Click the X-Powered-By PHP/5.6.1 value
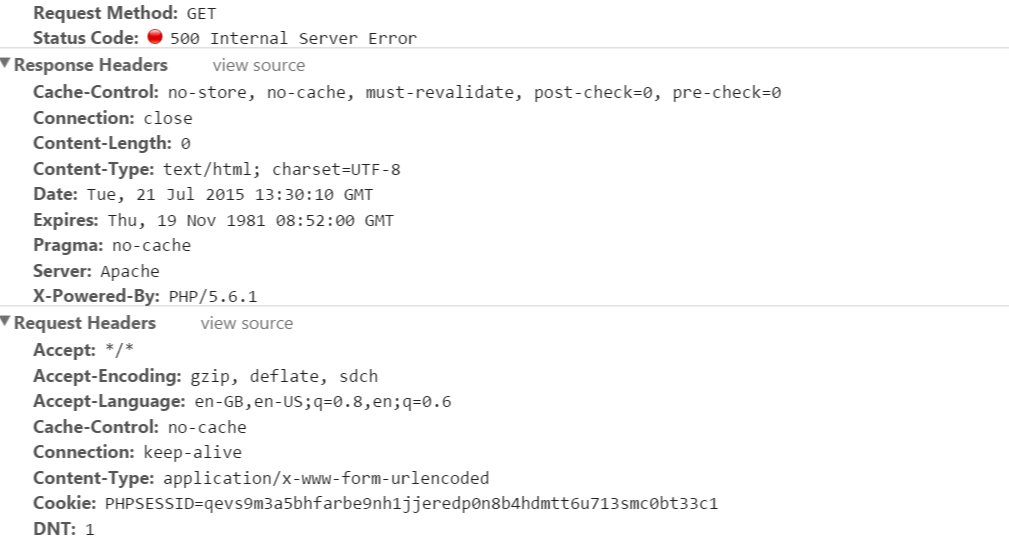This screenshot has width=1009, height=547. (x=214, y=297)
